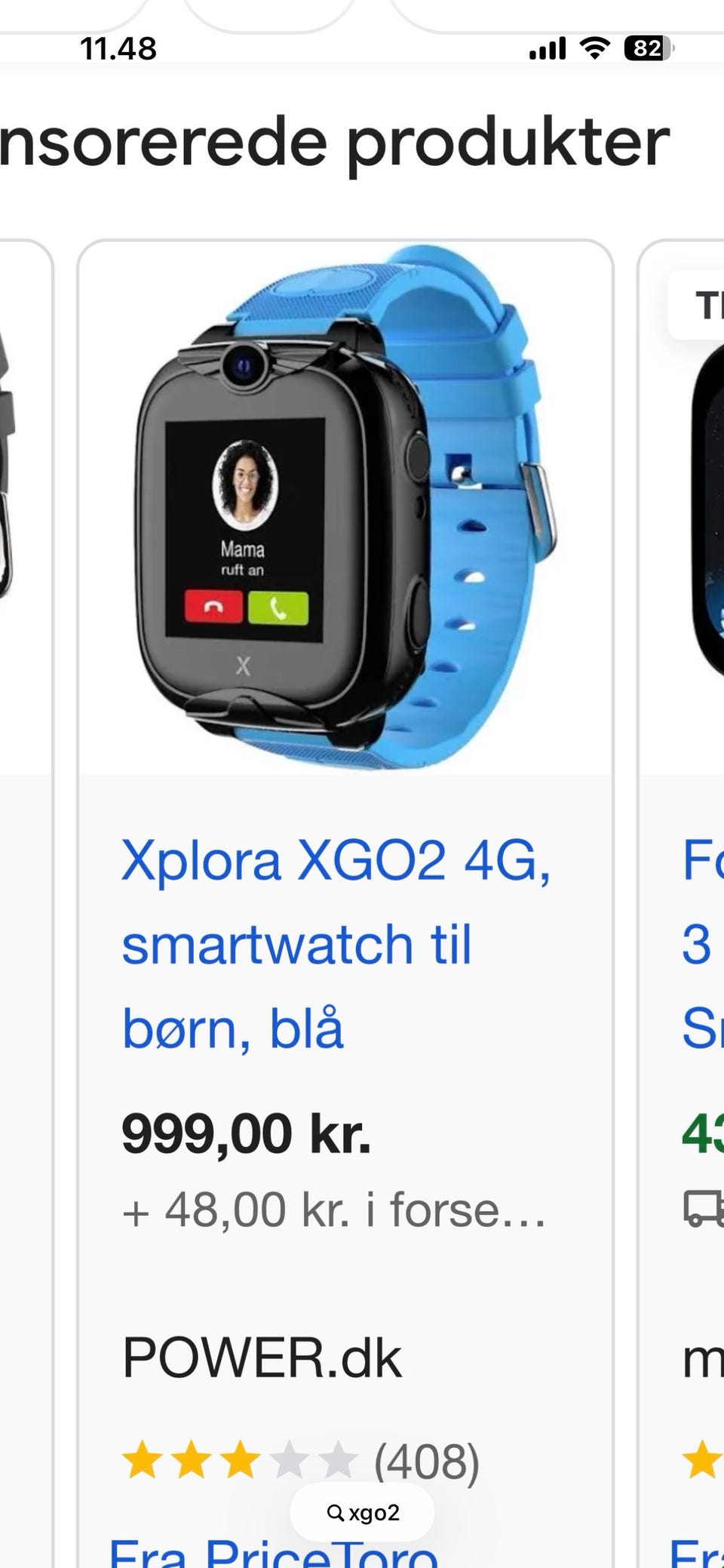Open the blue Xplora smartwatch image
The height and width of the screenshot is (1568, 724).
[345, 508]
